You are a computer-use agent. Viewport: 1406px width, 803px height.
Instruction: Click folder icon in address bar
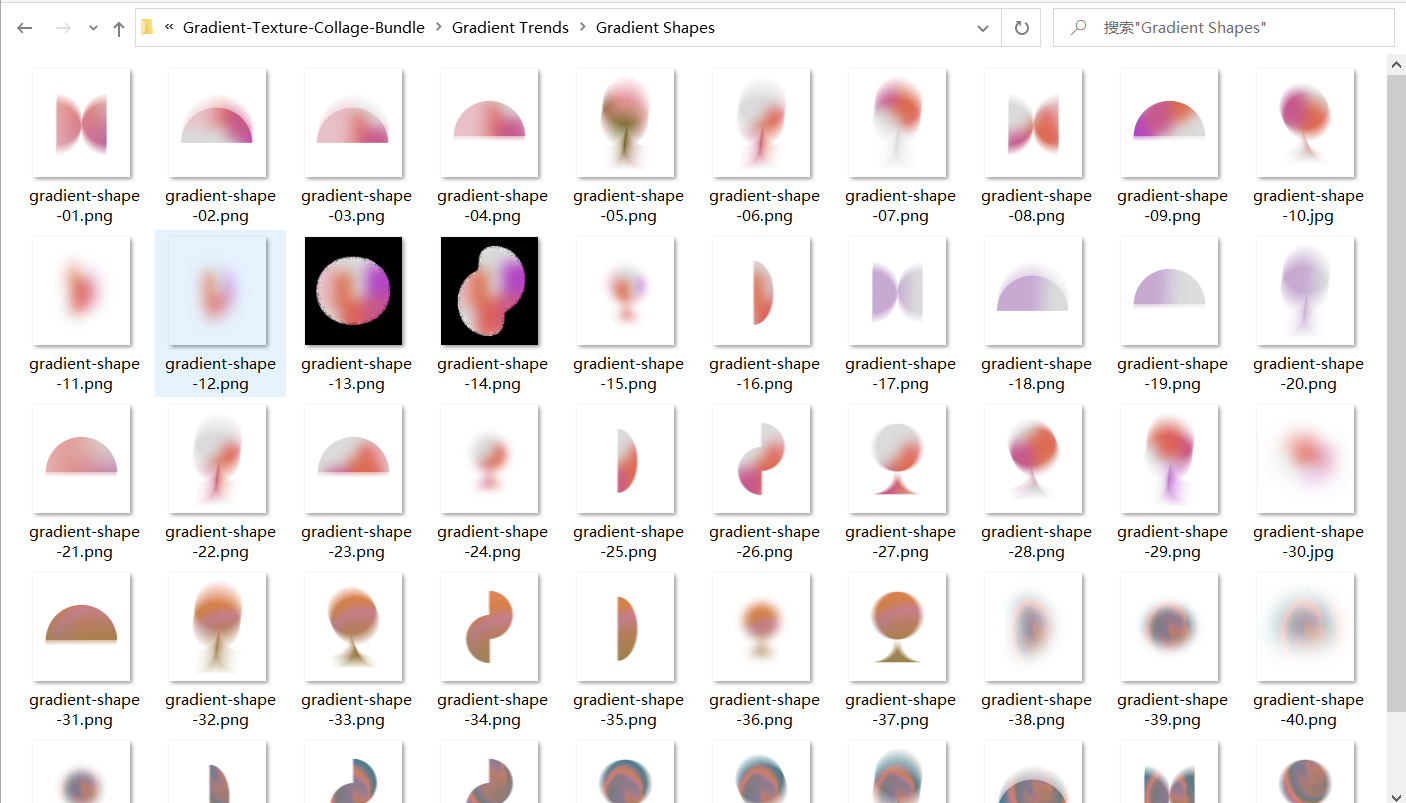coord(148,28)
